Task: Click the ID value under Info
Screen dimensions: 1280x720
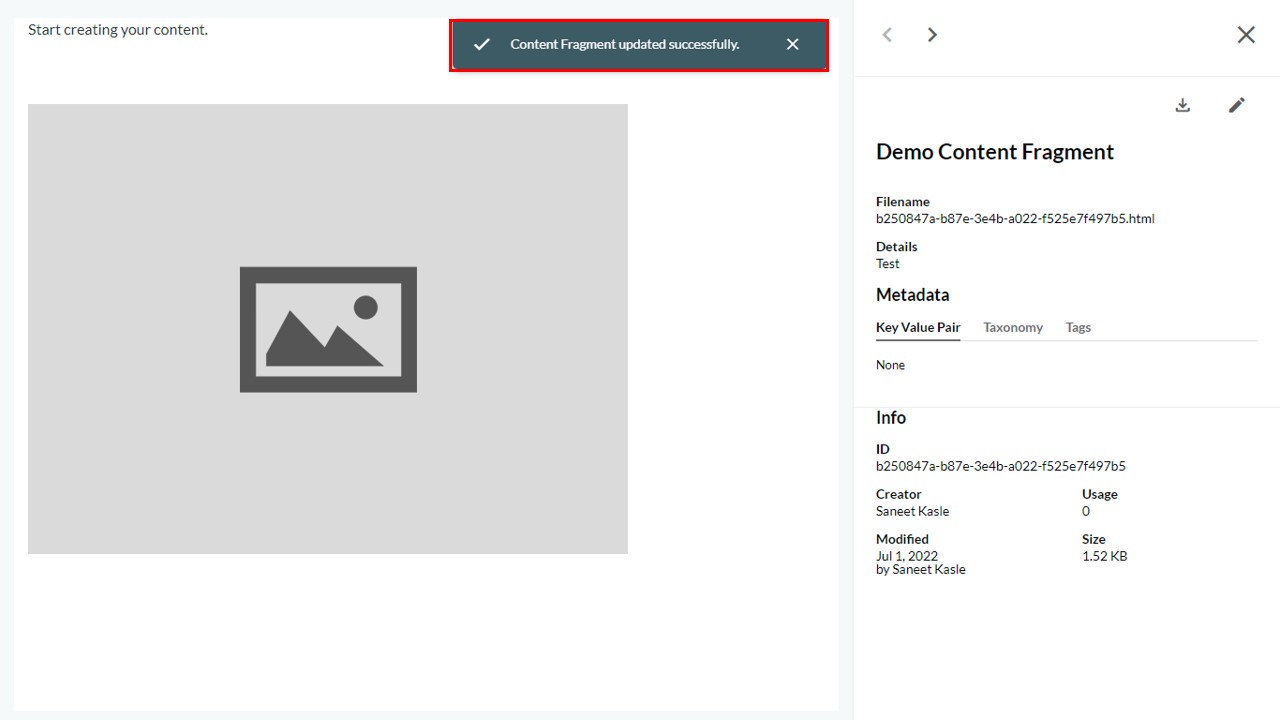Action: [1001, 466]
